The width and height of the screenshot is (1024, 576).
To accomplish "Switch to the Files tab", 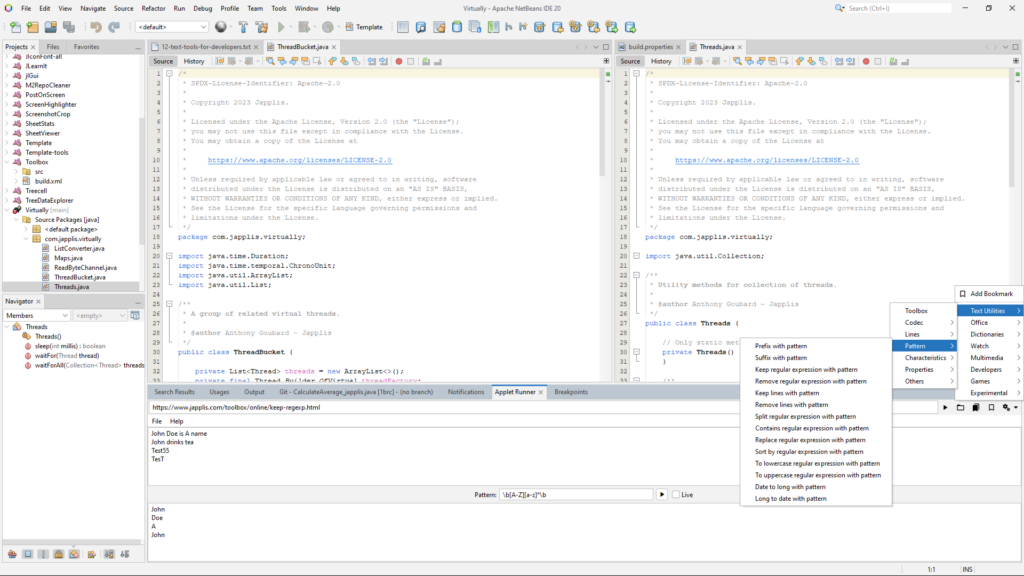I will click(53, 47).
